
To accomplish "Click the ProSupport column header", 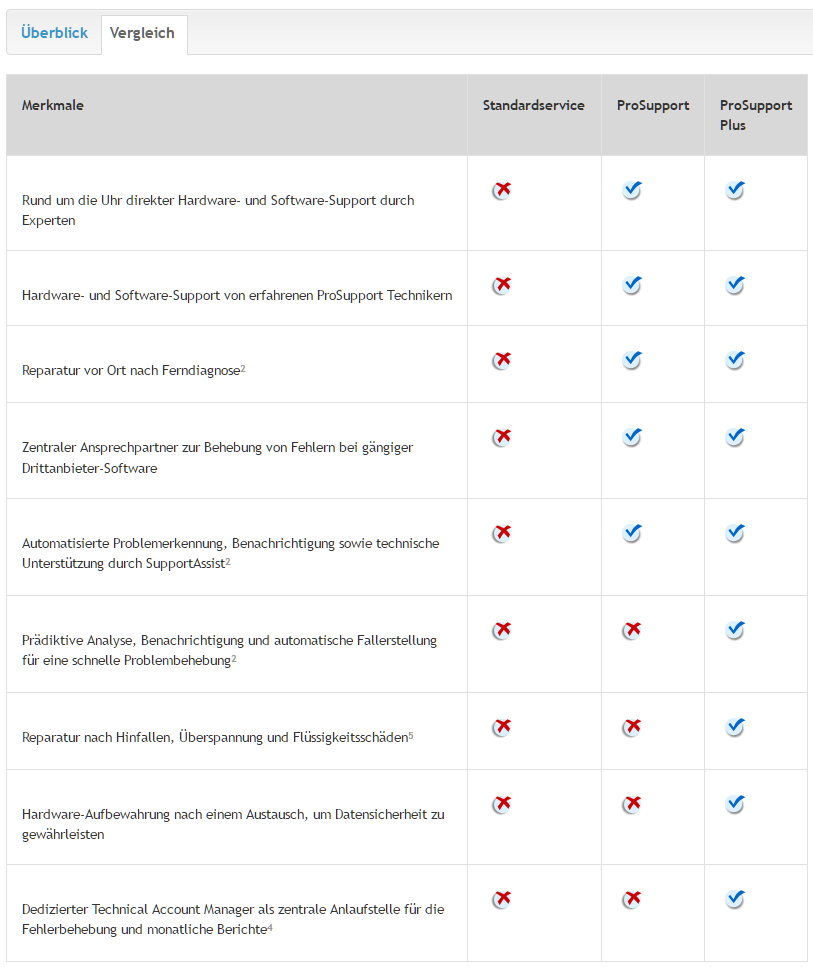I will (652, 105).
